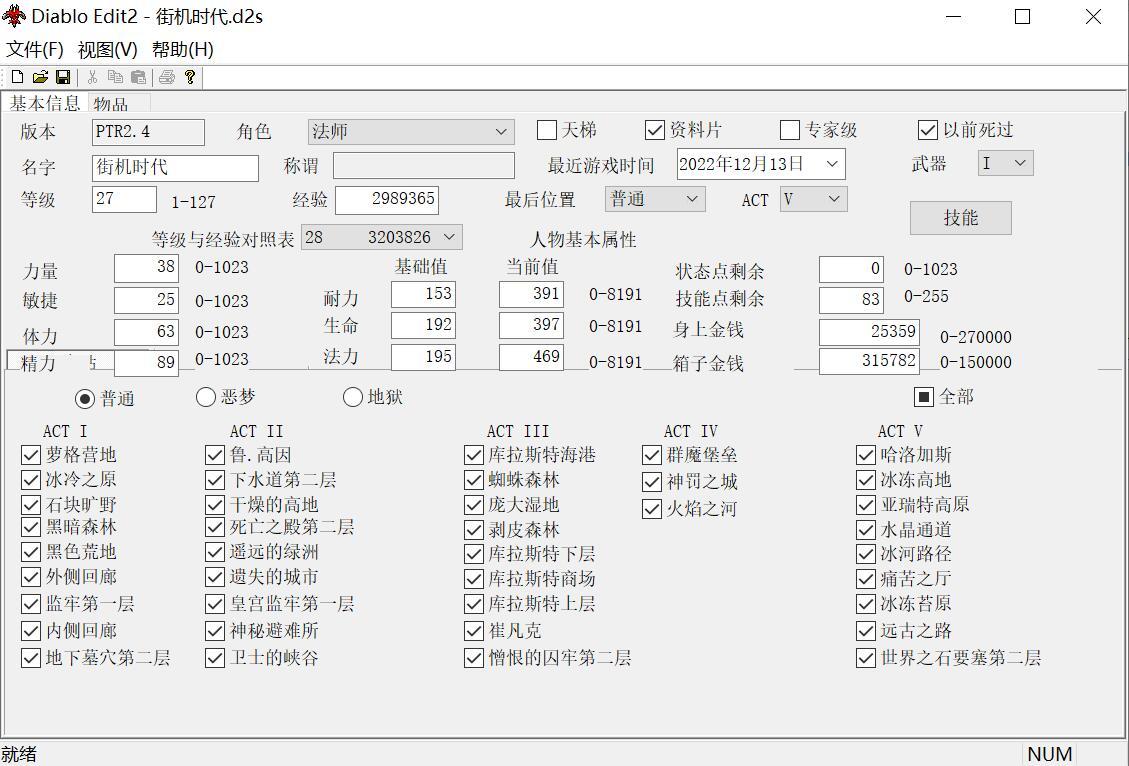
Task: Click the 技能 button
Action: click(961, 217)
